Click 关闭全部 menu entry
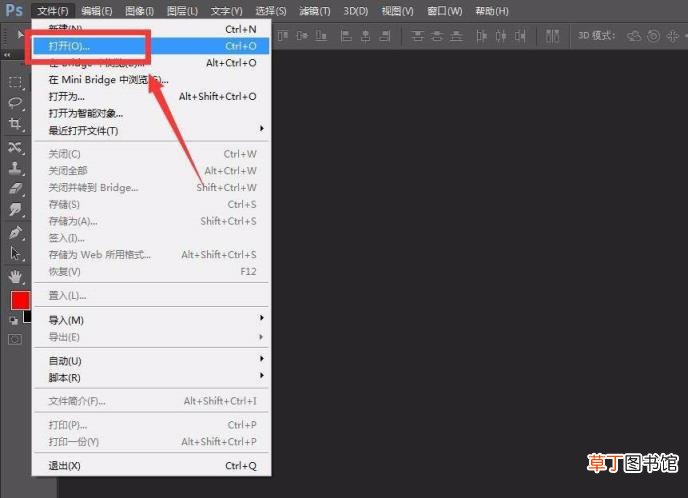The image size is (688, 498). point(152,171)
